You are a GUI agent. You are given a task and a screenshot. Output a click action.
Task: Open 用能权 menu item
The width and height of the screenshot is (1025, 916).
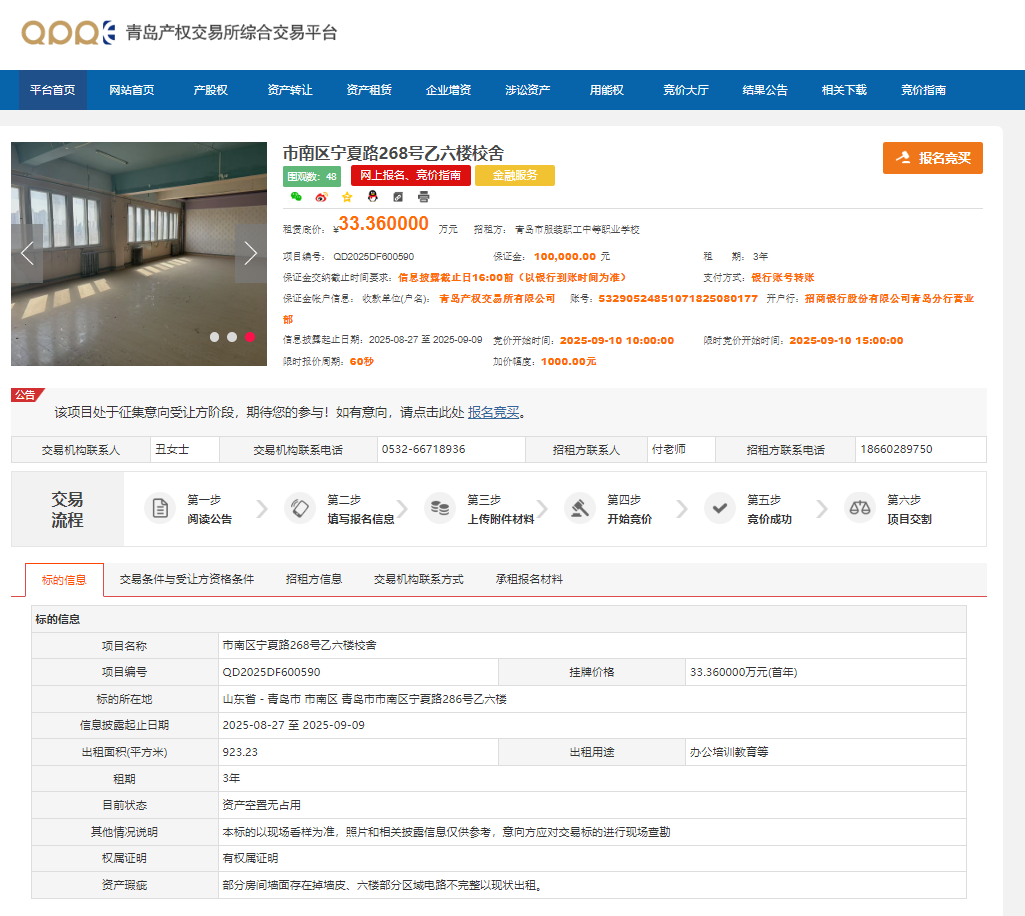[x=607, y=90]
